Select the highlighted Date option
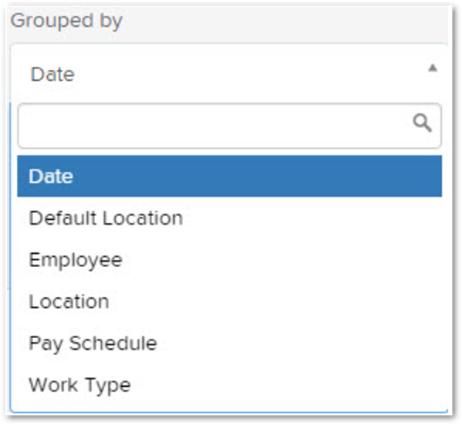This screenshot has height=425, width=462. click(x=230, y=176)
